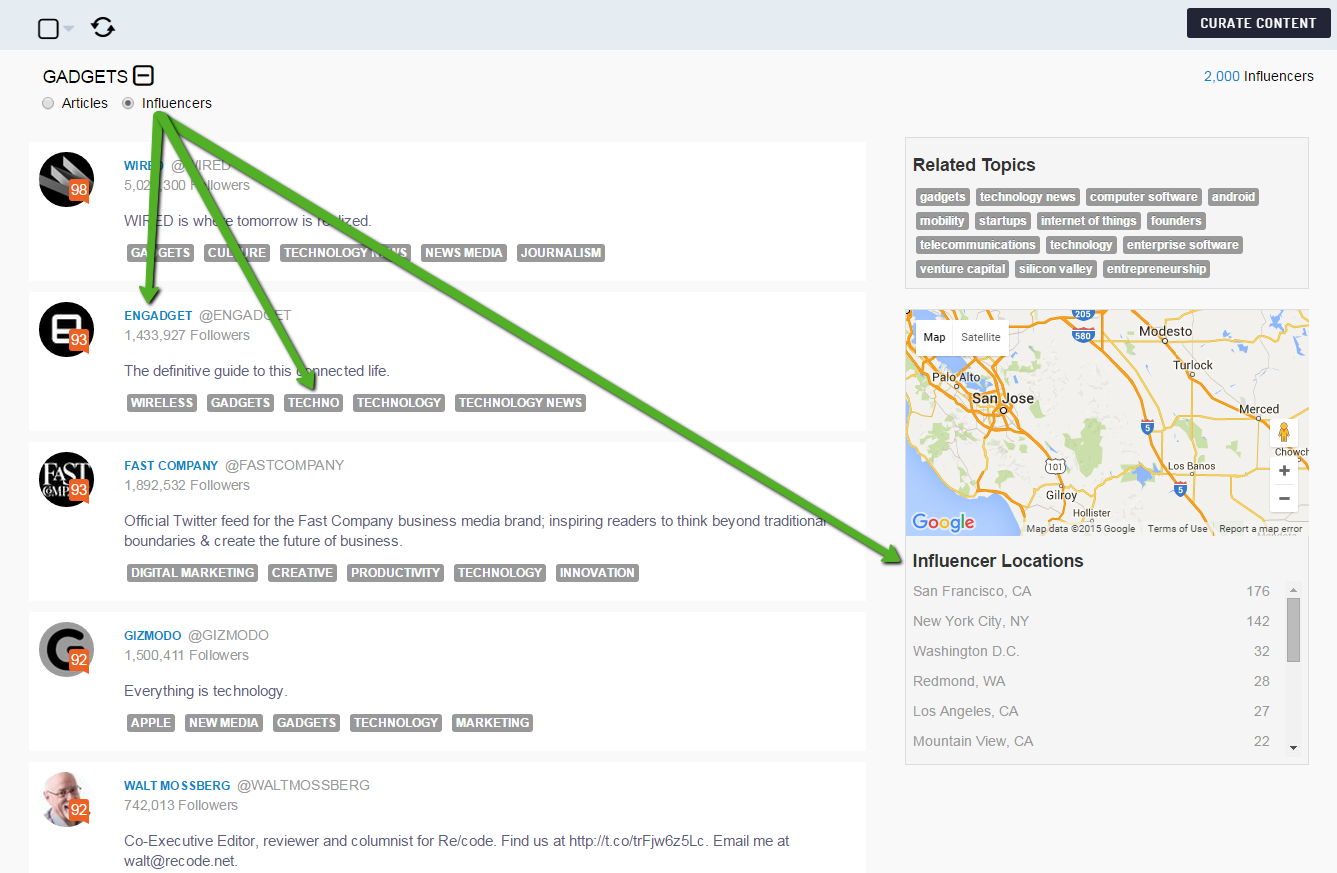Click the Redmond, WA location row
Image resolution: width=1337 pixels, height=873 pixels.
1091,681
